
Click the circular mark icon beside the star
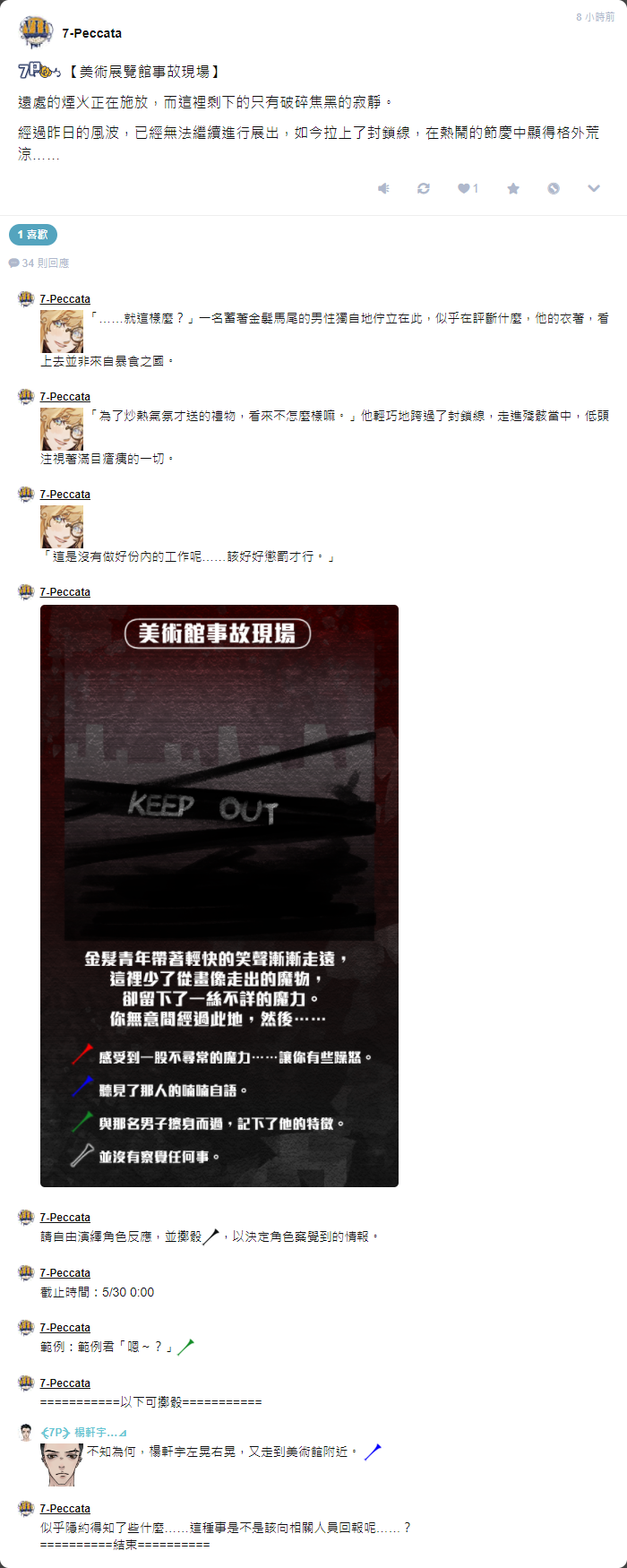pyautogui.click(x=554, y=188)
